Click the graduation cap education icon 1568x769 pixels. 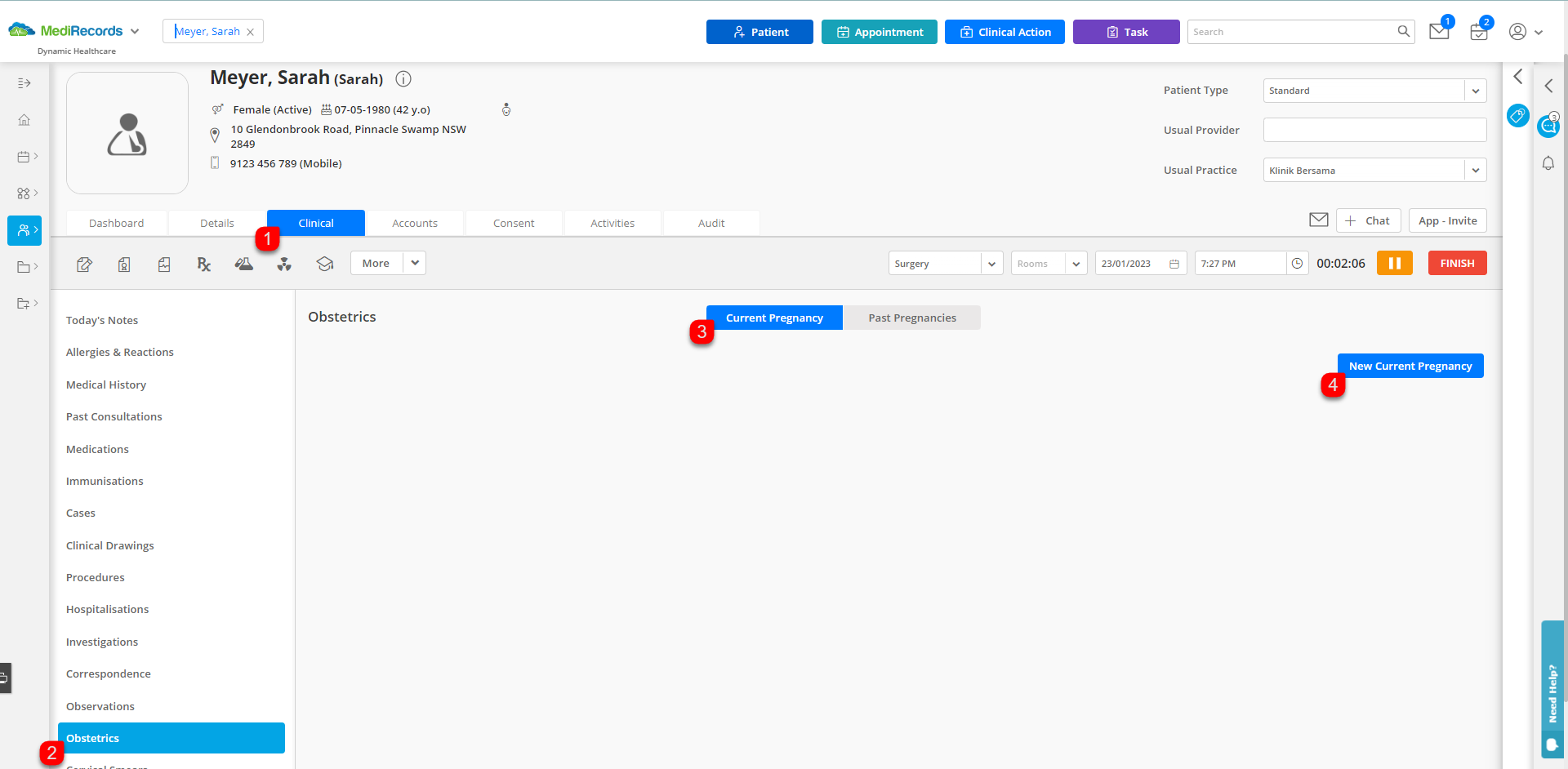point(325,264)
